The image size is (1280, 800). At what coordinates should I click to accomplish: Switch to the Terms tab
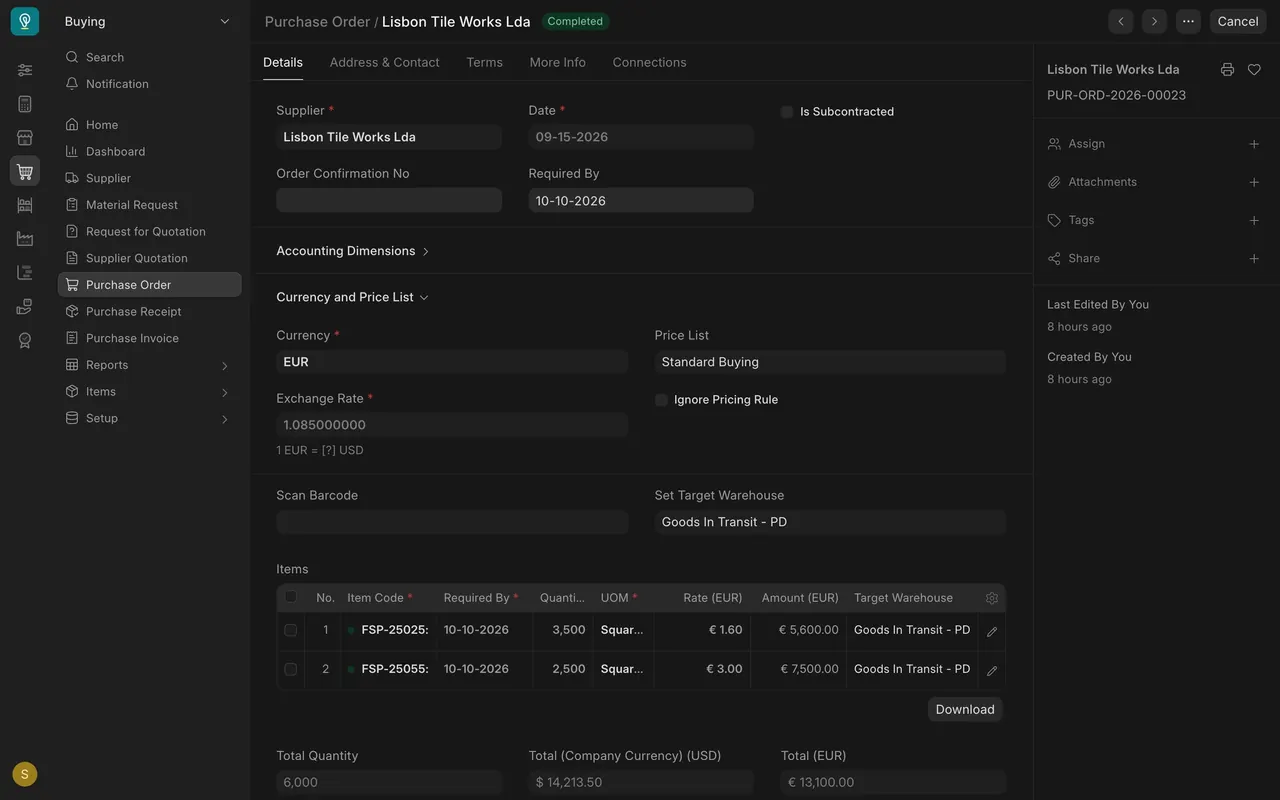point(485,62)
